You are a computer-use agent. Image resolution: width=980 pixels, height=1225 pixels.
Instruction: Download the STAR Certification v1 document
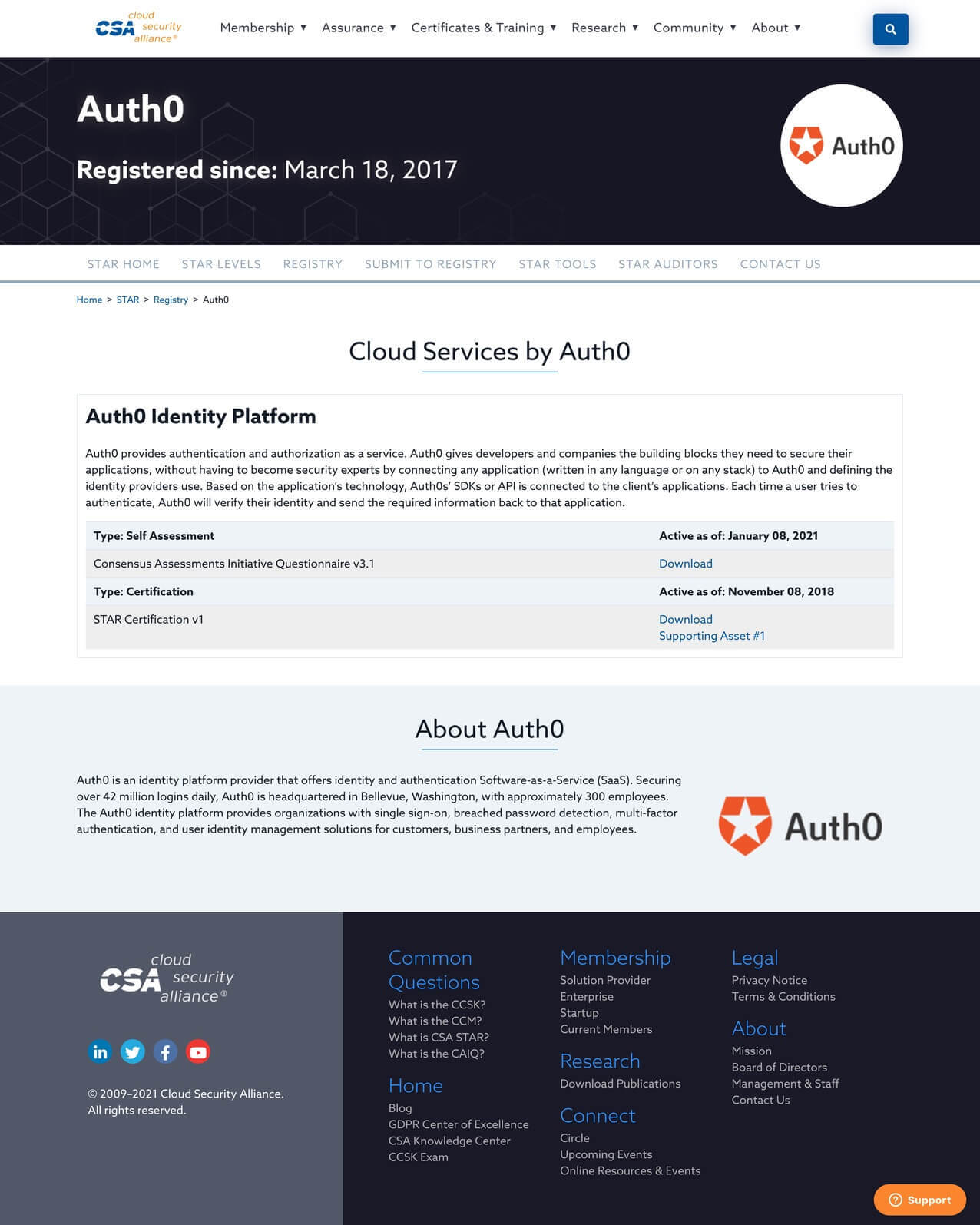[x=686, y=619]
